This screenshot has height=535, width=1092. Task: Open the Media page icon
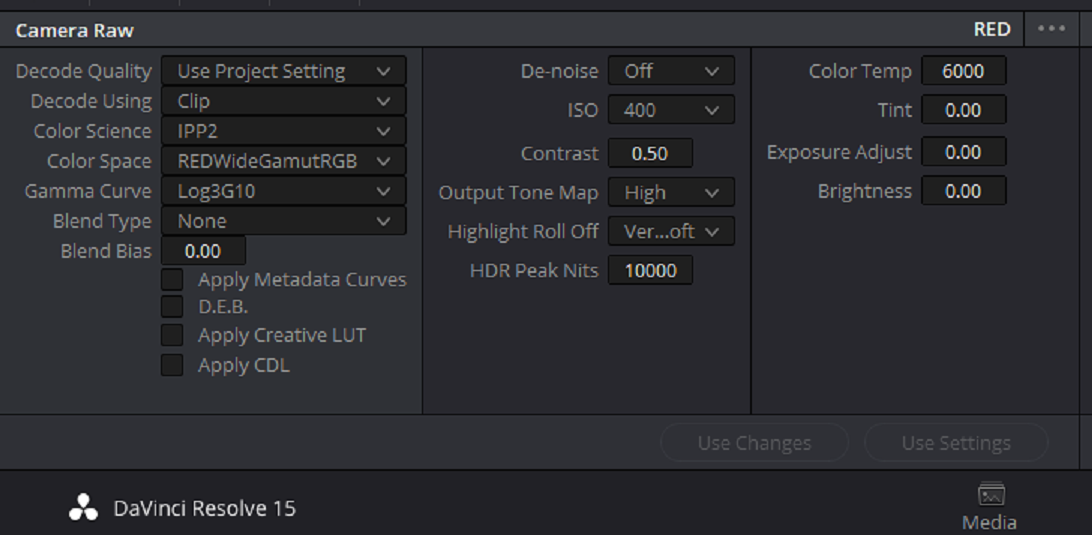pyautogui.click(x=990, y=494)
